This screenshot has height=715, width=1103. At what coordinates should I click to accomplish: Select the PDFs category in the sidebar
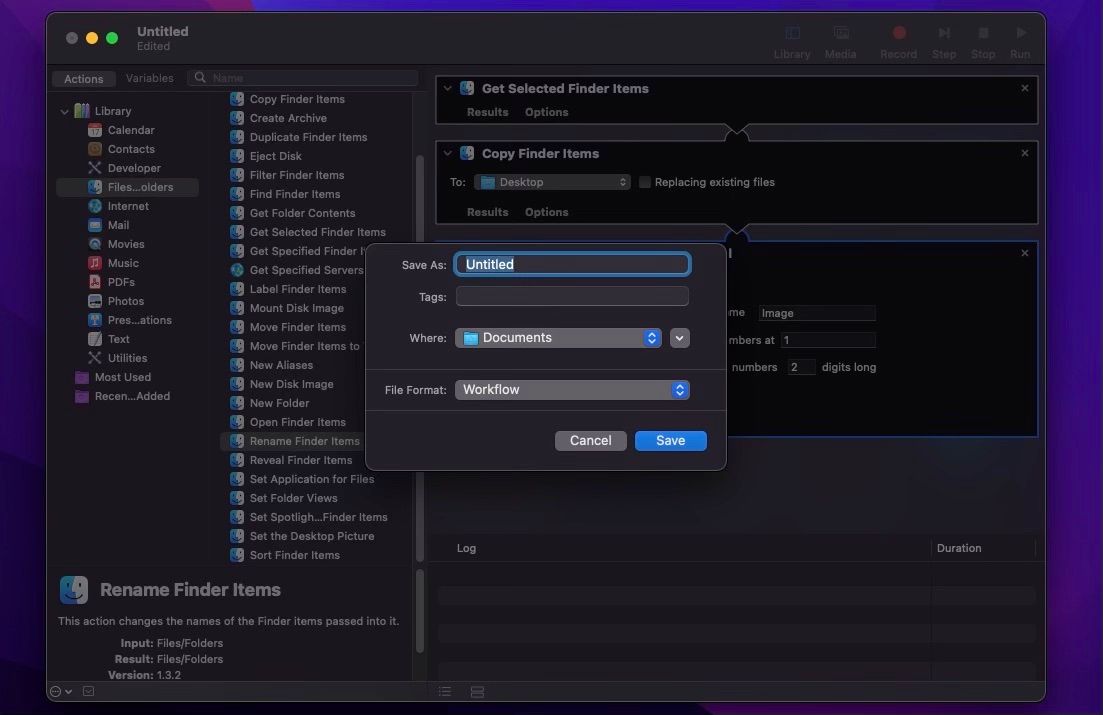121,281
